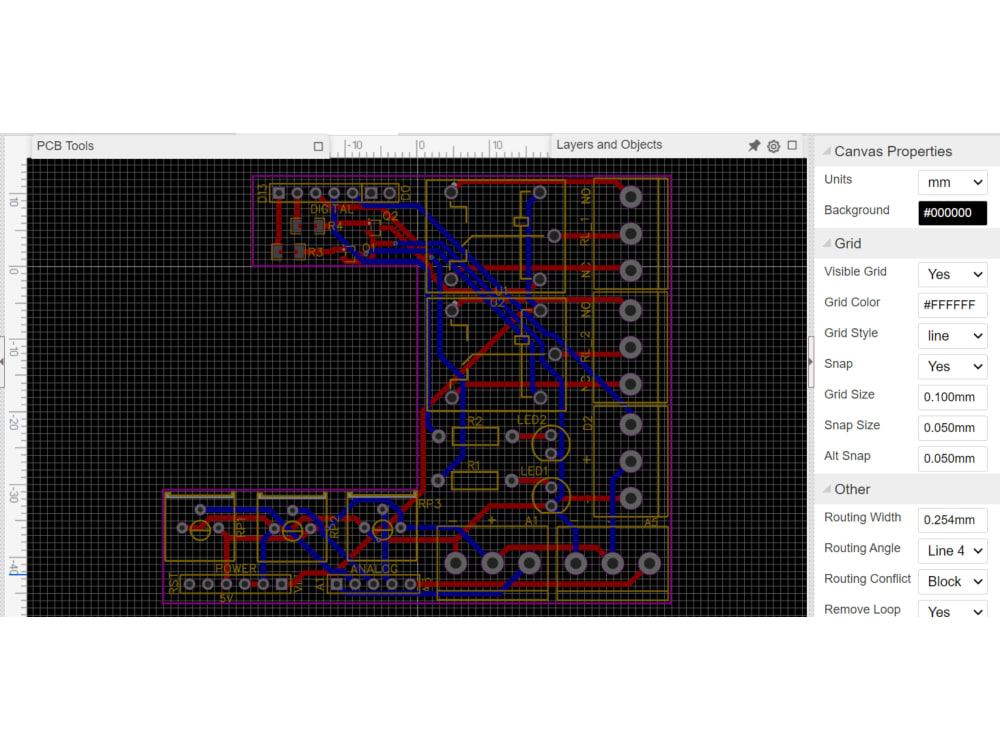Pop out the Layers and Objects panel
1000x750 pixels.
[x=791, y=145]
